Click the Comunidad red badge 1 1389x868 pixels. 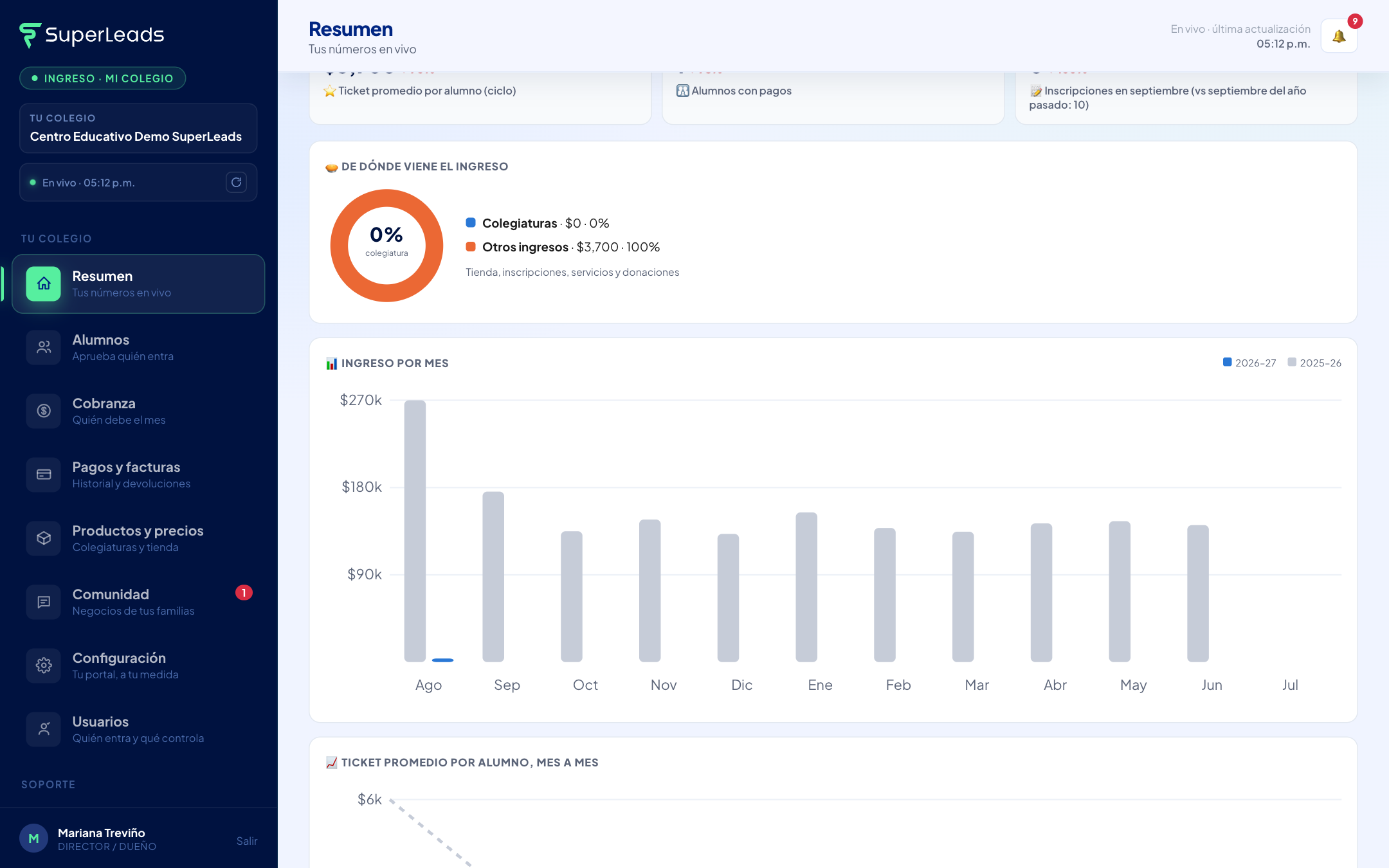point(244,593)
